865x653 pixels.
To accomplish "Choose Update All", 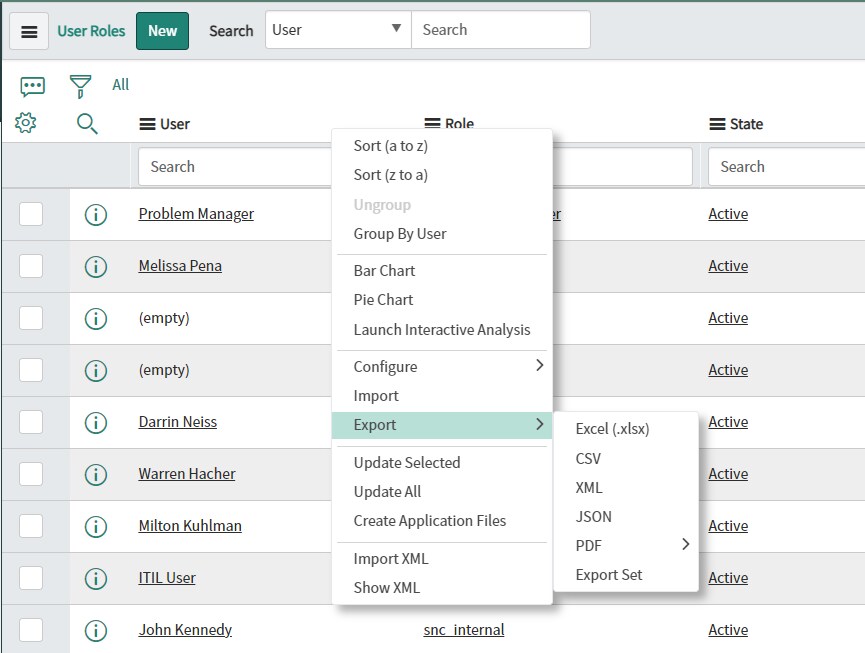I will (x=387, y=492).
